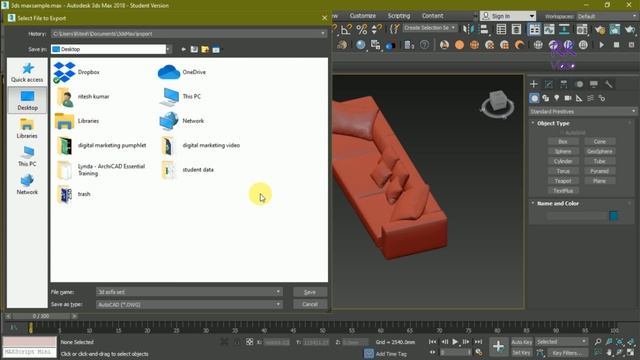Click the Cancel button
Image resolution: width=640 pixels, height=360 pixels.
point(310,304)
